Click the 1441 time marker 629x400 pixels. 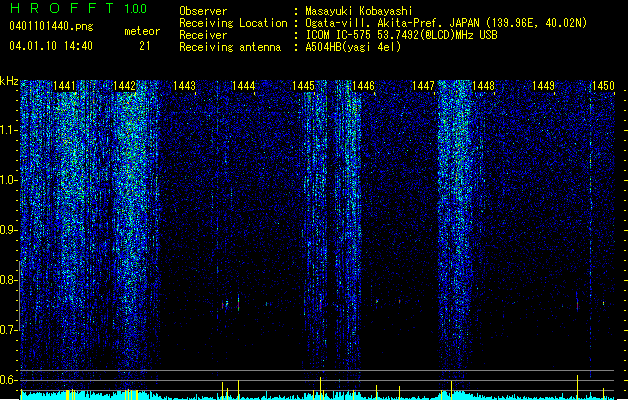click(64, 86)
